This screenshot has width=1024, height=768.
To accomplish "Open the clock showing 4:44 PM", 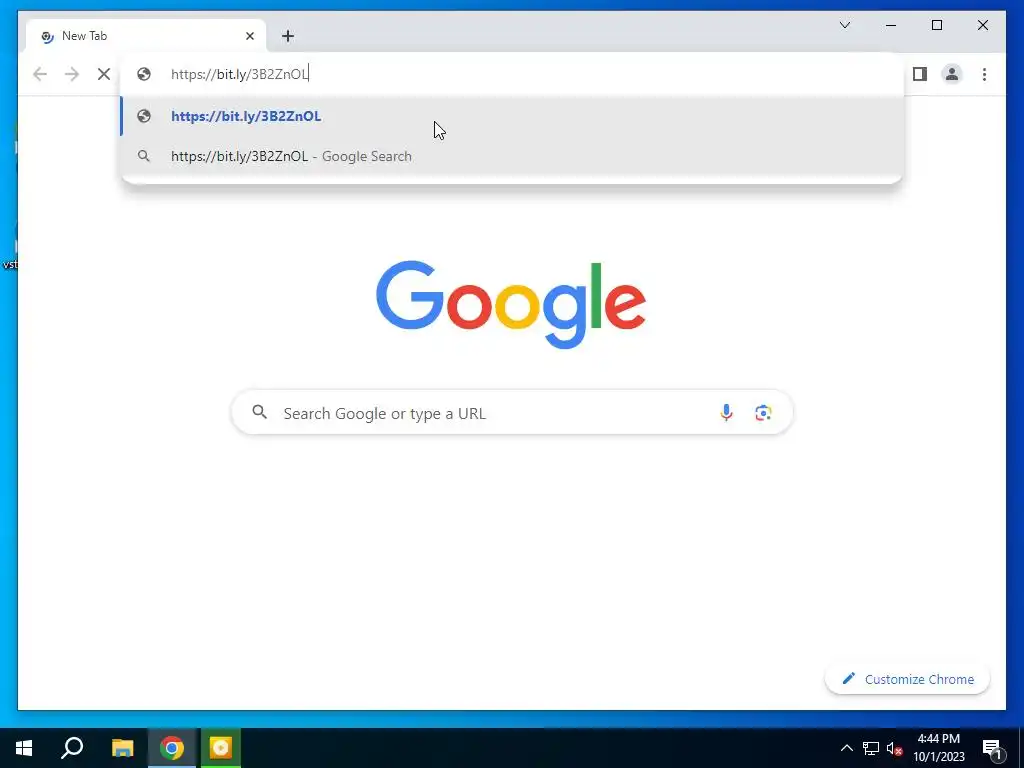I will point(938,748).
